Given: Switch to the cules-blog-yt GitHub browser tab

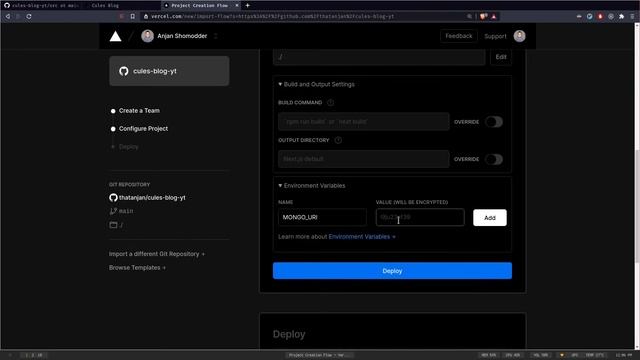Looking at the screenshot, I should pos(41,5).
